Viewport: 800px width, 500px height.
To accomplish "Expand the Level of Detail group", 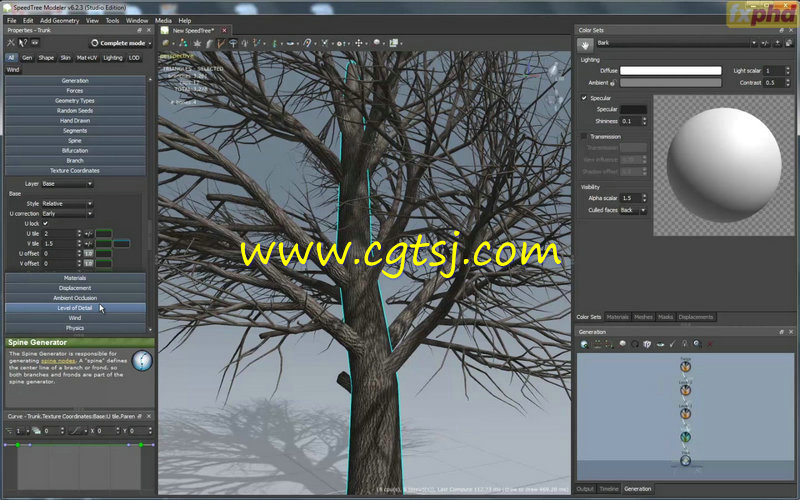I will pyautogui.click(x=75, y=308).
